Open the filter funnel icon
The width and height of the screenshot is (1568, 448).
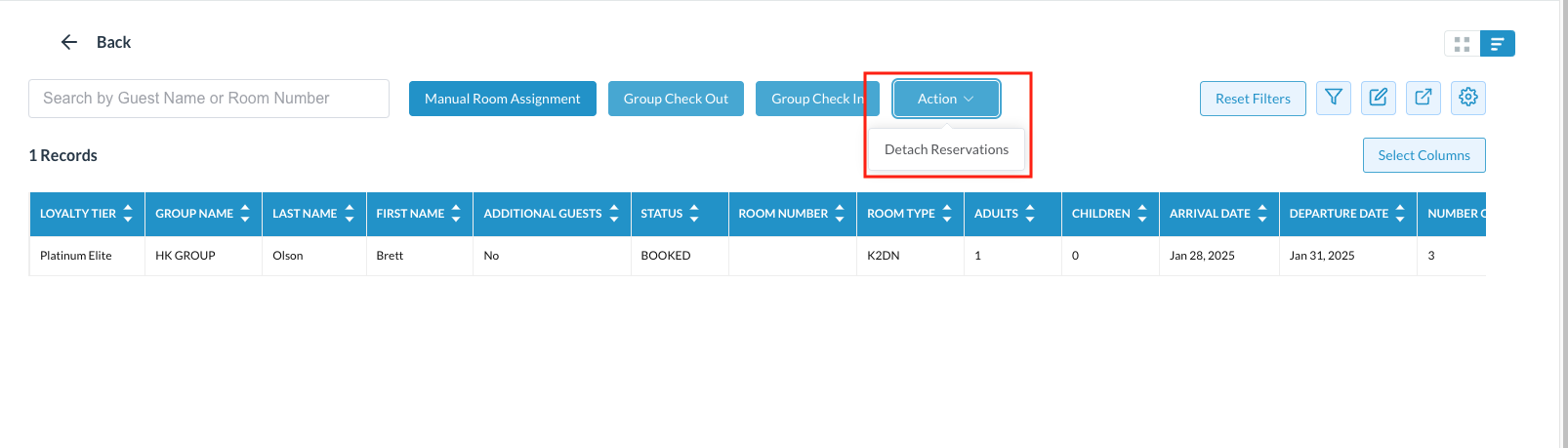coord(1333,98)
